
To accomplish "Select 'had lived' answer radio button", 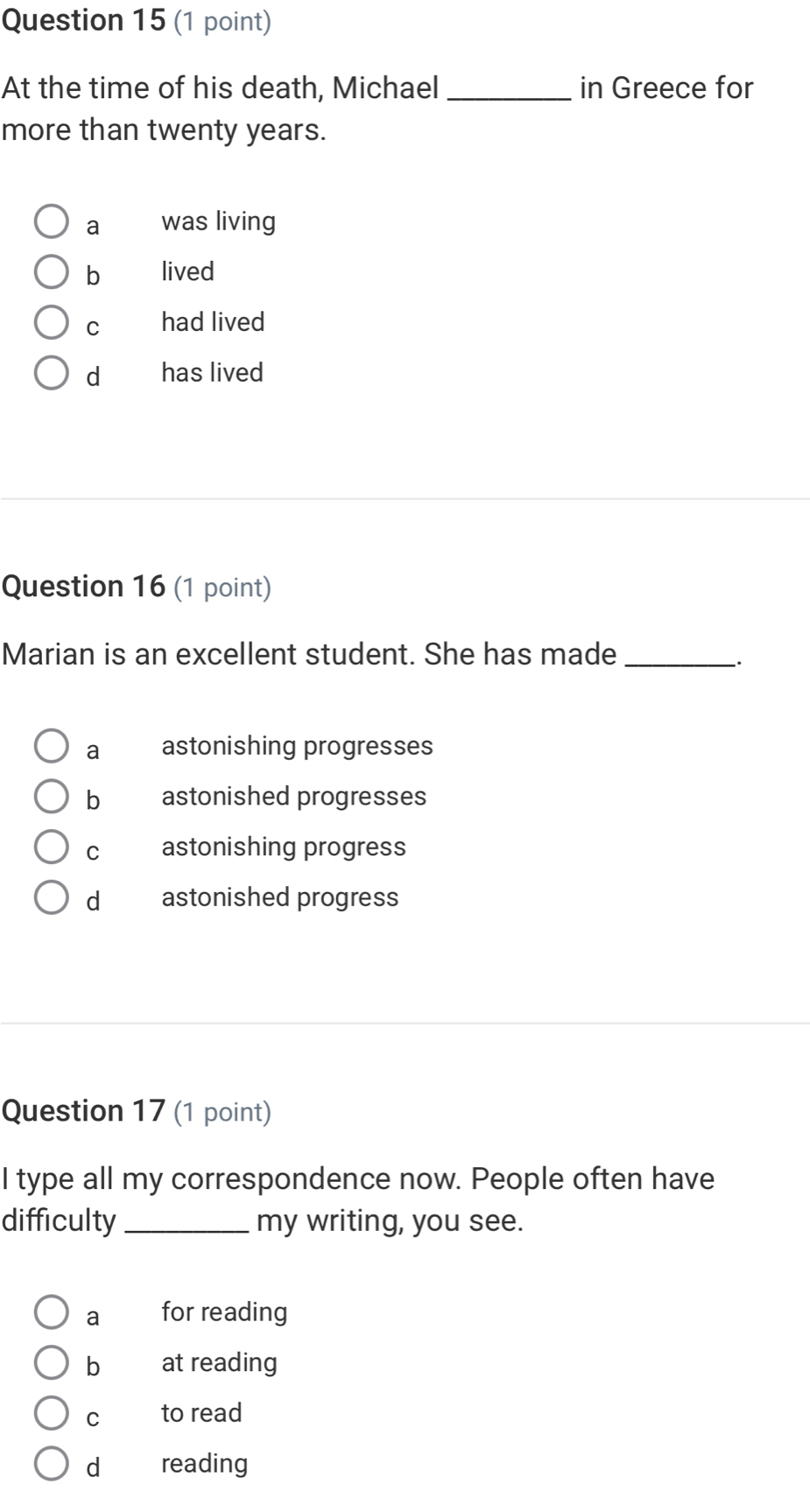I will pos(52,322).
